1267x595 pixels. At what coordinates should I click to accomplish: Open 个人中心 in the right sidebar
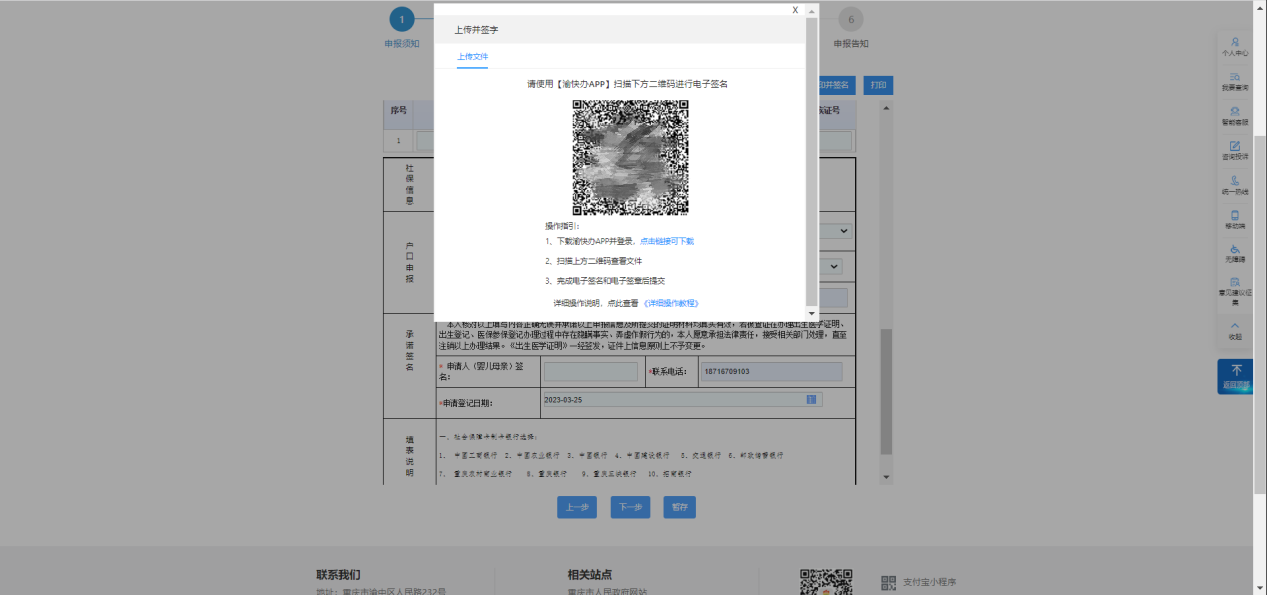click(1235, 47)
